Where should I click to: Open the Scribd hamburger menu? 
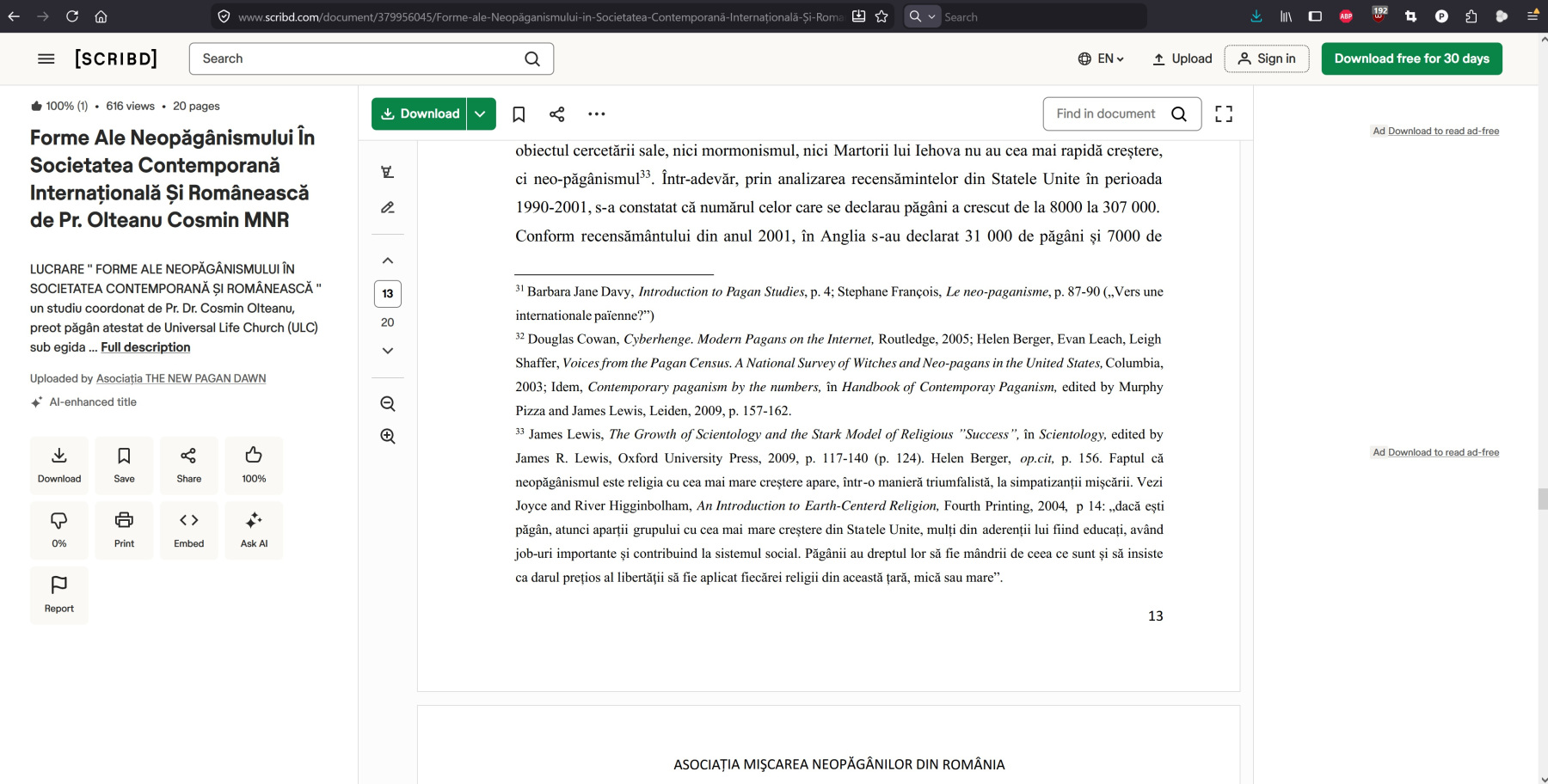pyautogui.click(x=46, y=58)
